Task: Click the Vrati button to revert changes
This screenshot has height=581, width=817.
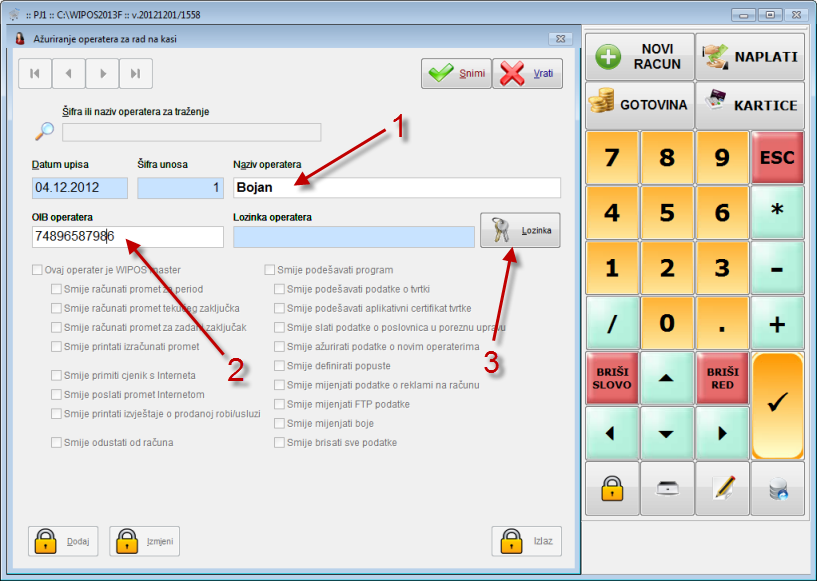Action: coord(527,73)
